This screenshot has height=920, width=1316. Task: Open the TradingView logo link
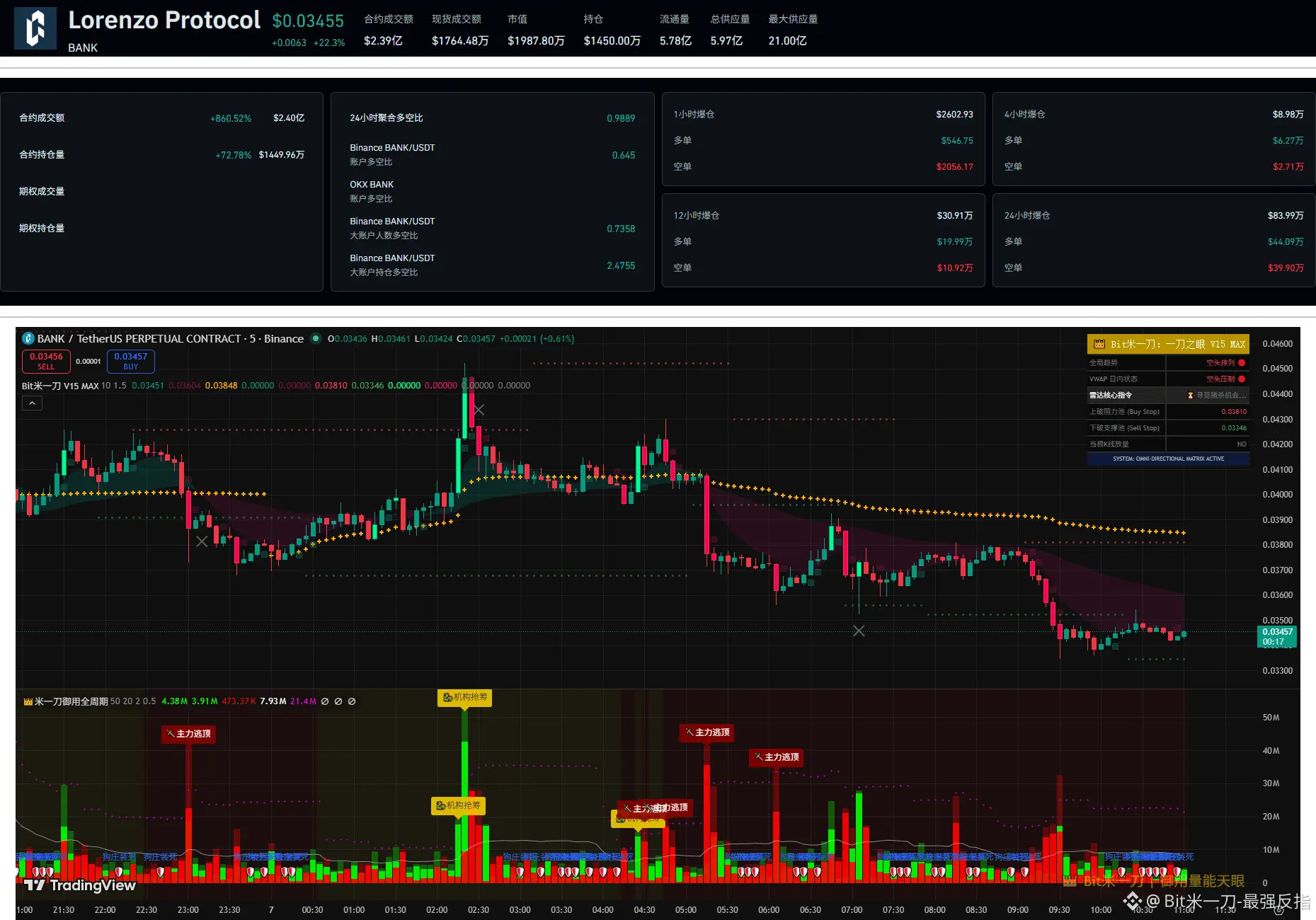pyautogui.click(x=79, y=885)
